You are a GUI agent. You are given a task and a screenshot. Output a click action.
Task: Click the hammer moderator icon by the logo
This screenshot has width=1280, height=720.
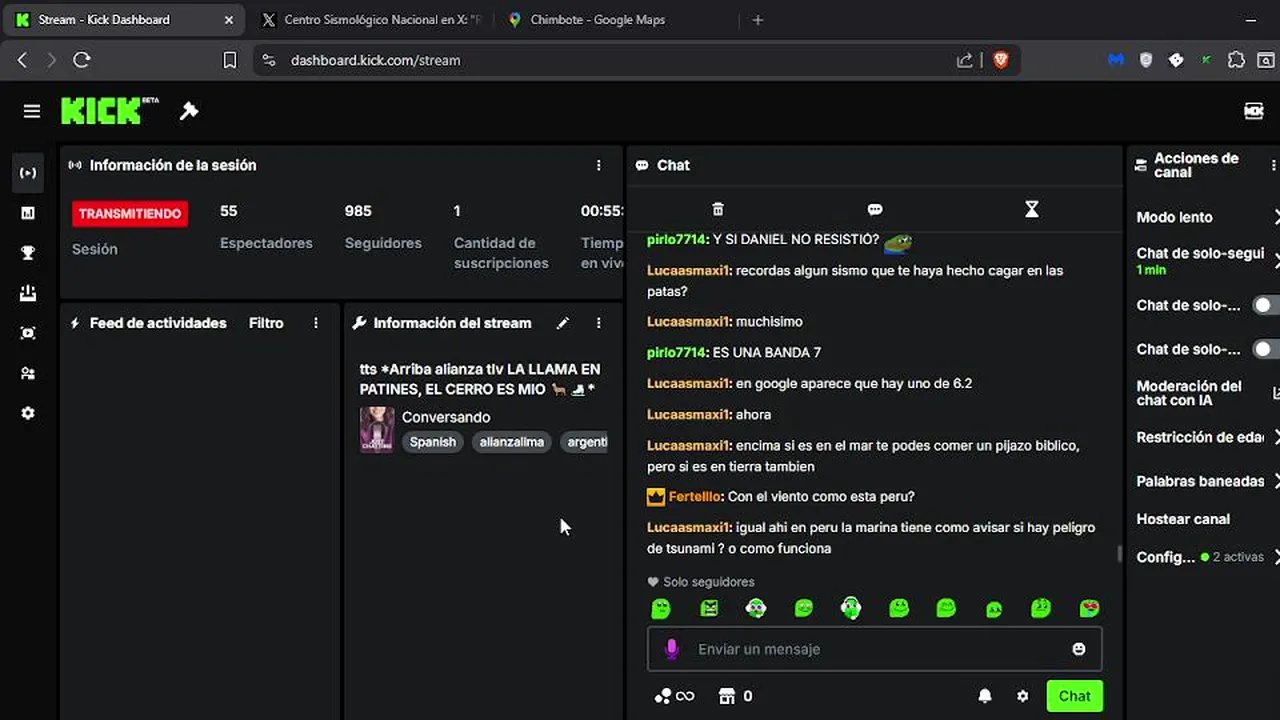coord(189,111)
